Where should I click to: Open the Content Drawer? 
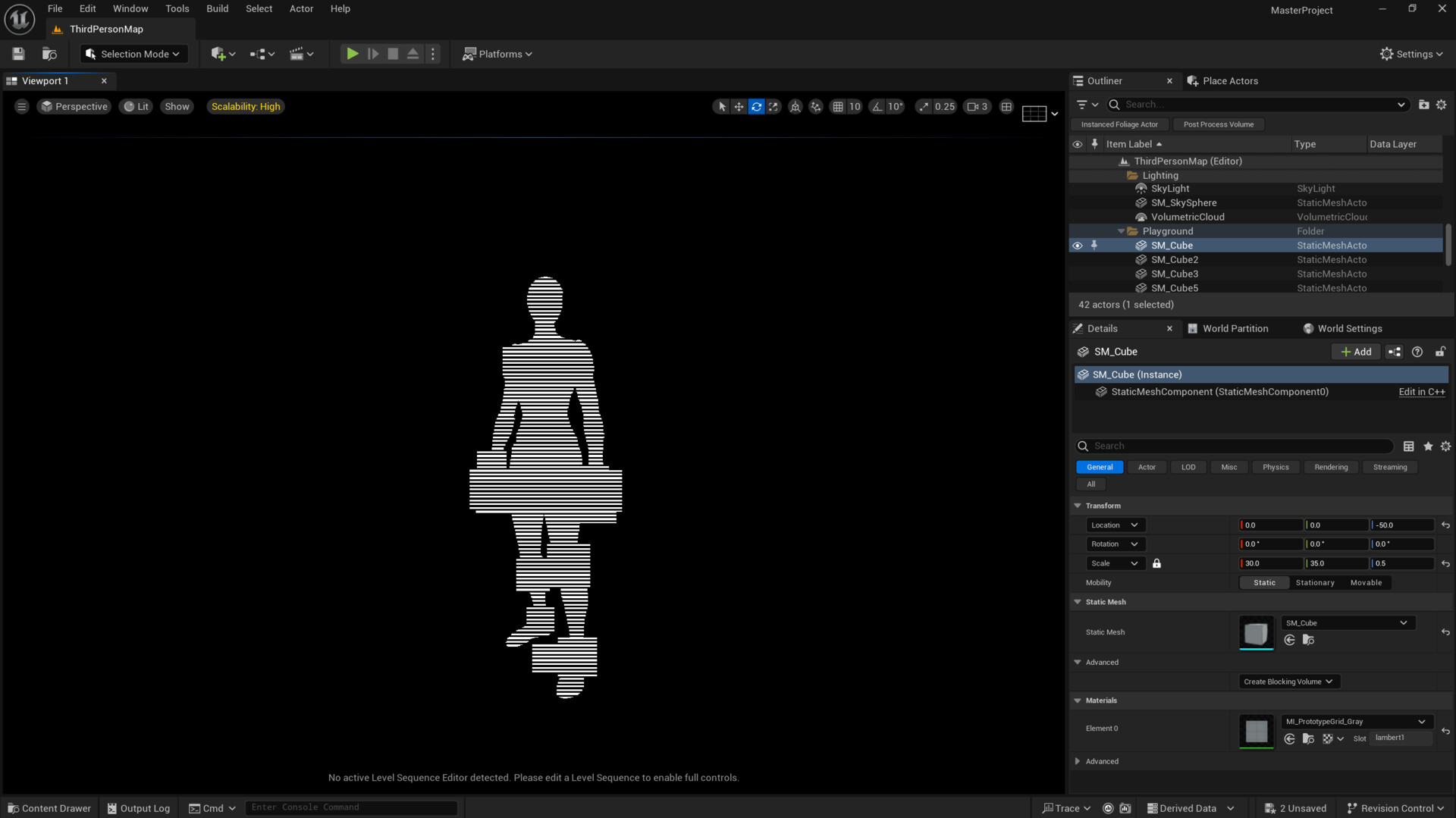[x=49, y=808]
